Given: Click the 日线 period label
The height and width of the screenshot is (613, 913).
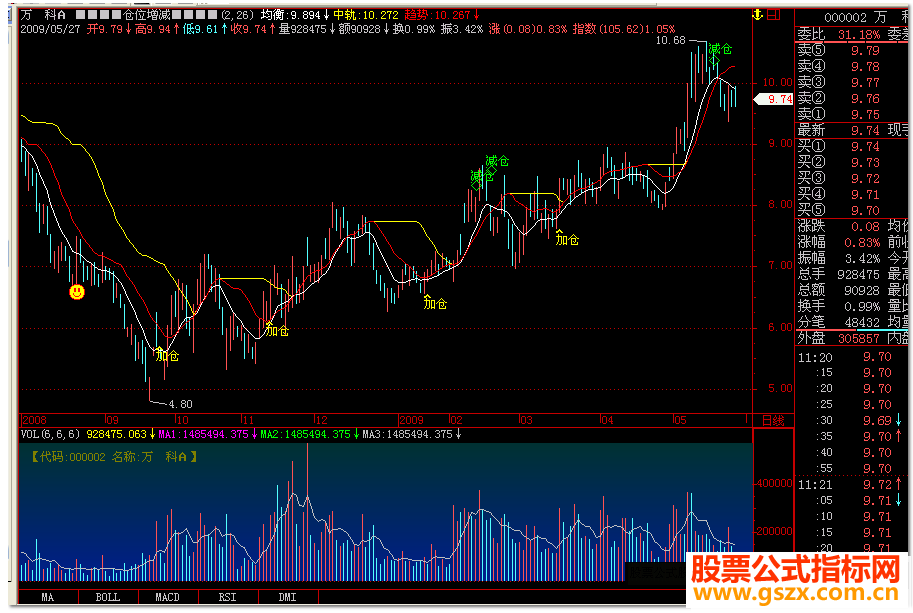Looking at the screenshot, I should (773, 420).
